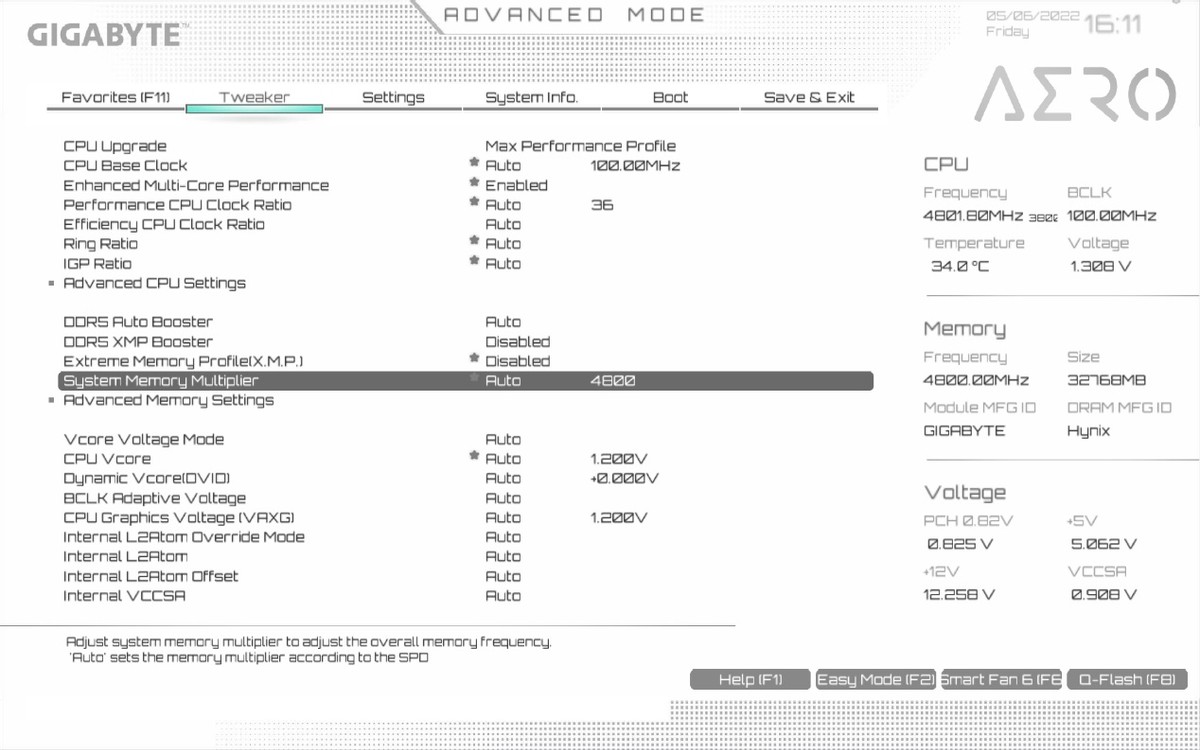Open Vcore Voltage Mode value

(503, 439)
